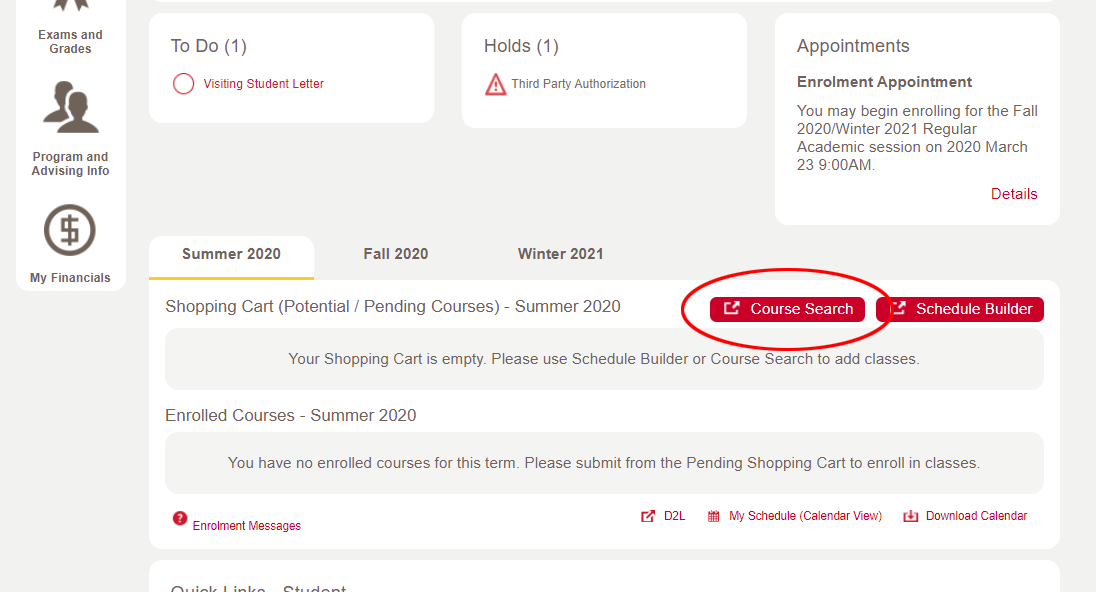The height and width of the screenshot is (592, 1096).
Task: Open the Winter 2021 tab
Action: click(x=560, y=254)
